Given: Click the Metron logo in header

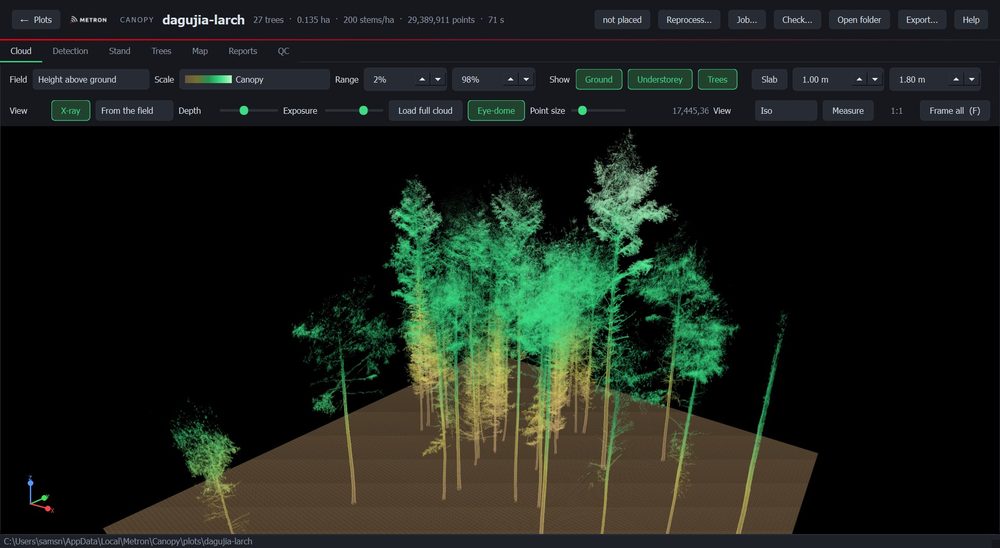Looking at the screenshot, I should pos(89,20).
